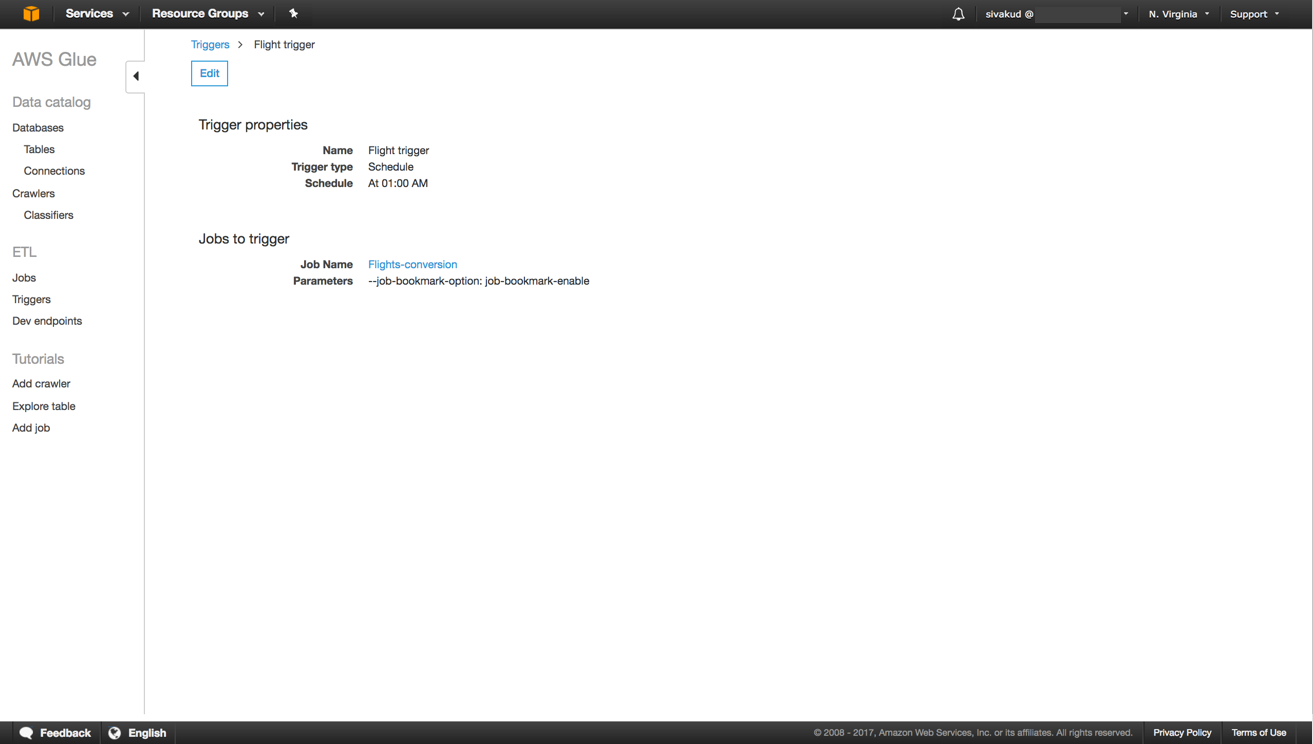Open the pin shortcuts star icon
Viewport: 1313px width, 744px height.
[x=293, y=14]
